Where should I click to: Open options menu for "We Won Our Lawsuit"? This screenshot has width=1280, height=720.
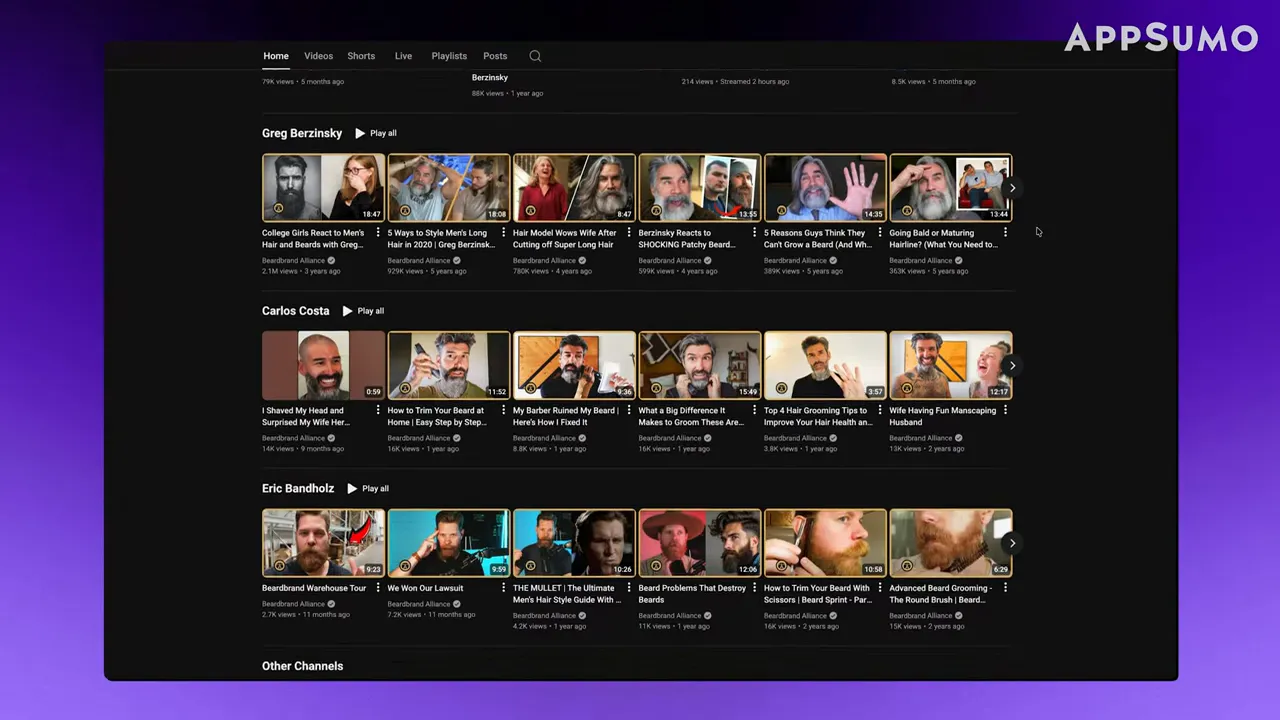coord(503,588)
